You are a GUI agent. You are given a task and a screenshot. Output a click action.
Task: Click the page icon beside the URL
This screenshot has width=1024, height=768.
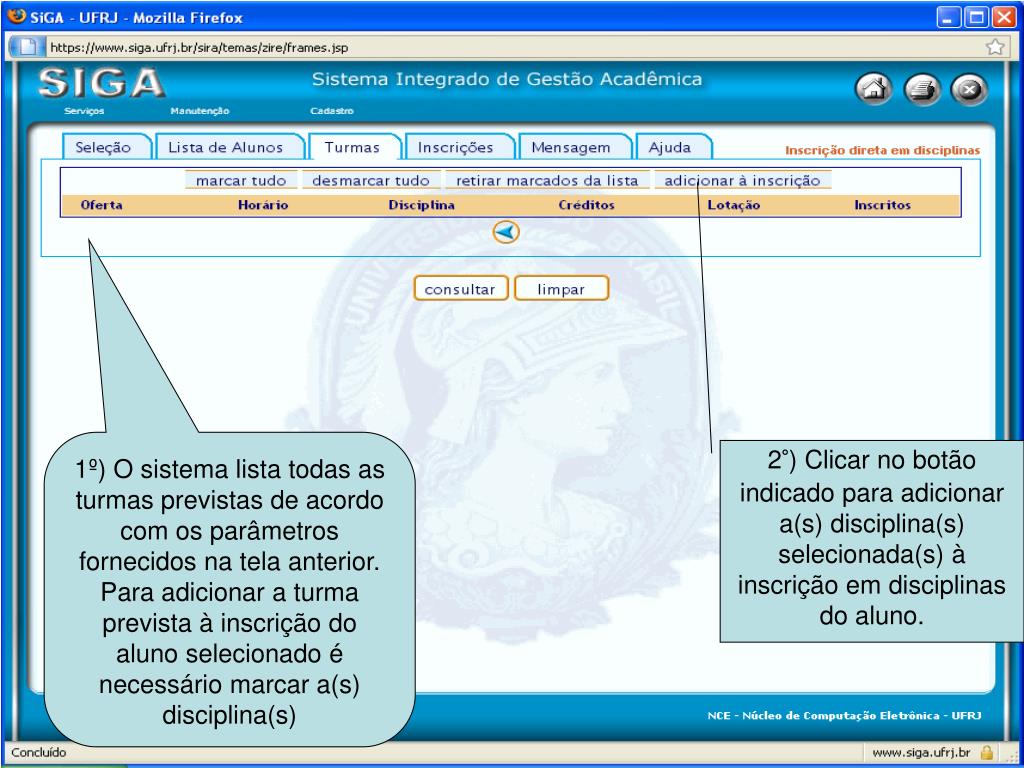pyautogui.click(x=28, y=47)
